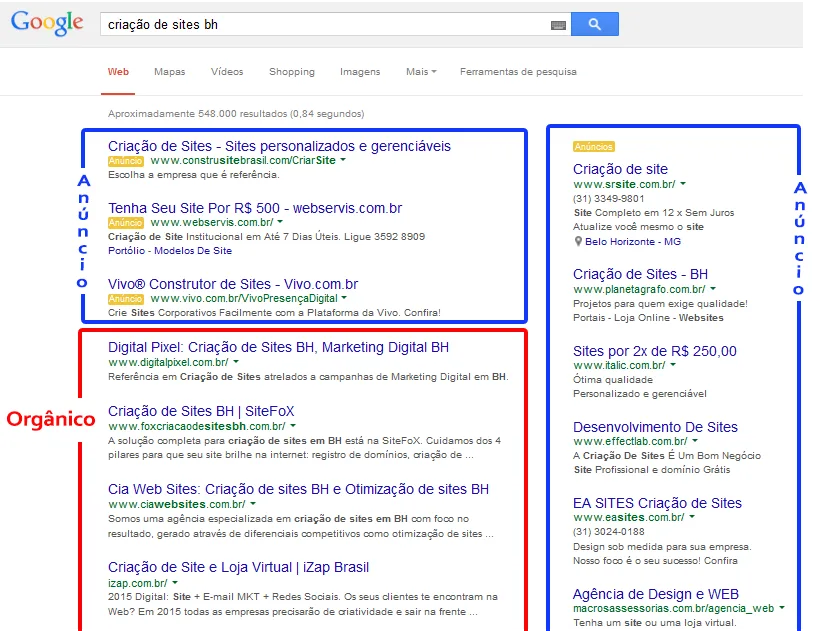Open the on-screen keyboard icon in search box
This screenshot has width=835, height=631.
coord(557,25)
